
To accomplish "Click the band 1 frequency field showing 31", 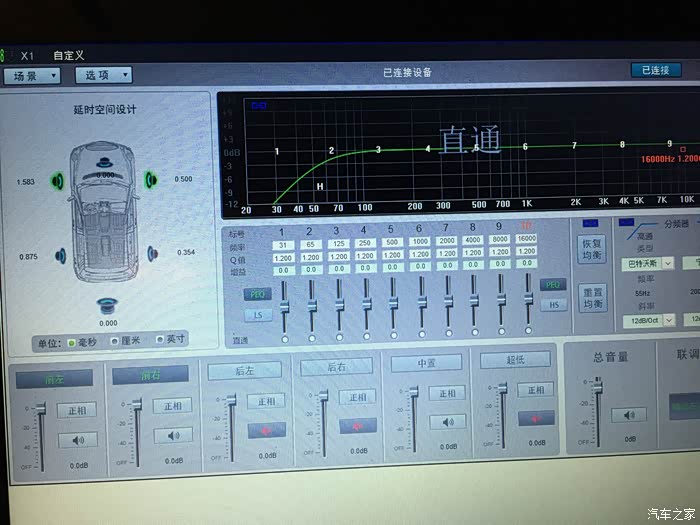I will 284,244.
